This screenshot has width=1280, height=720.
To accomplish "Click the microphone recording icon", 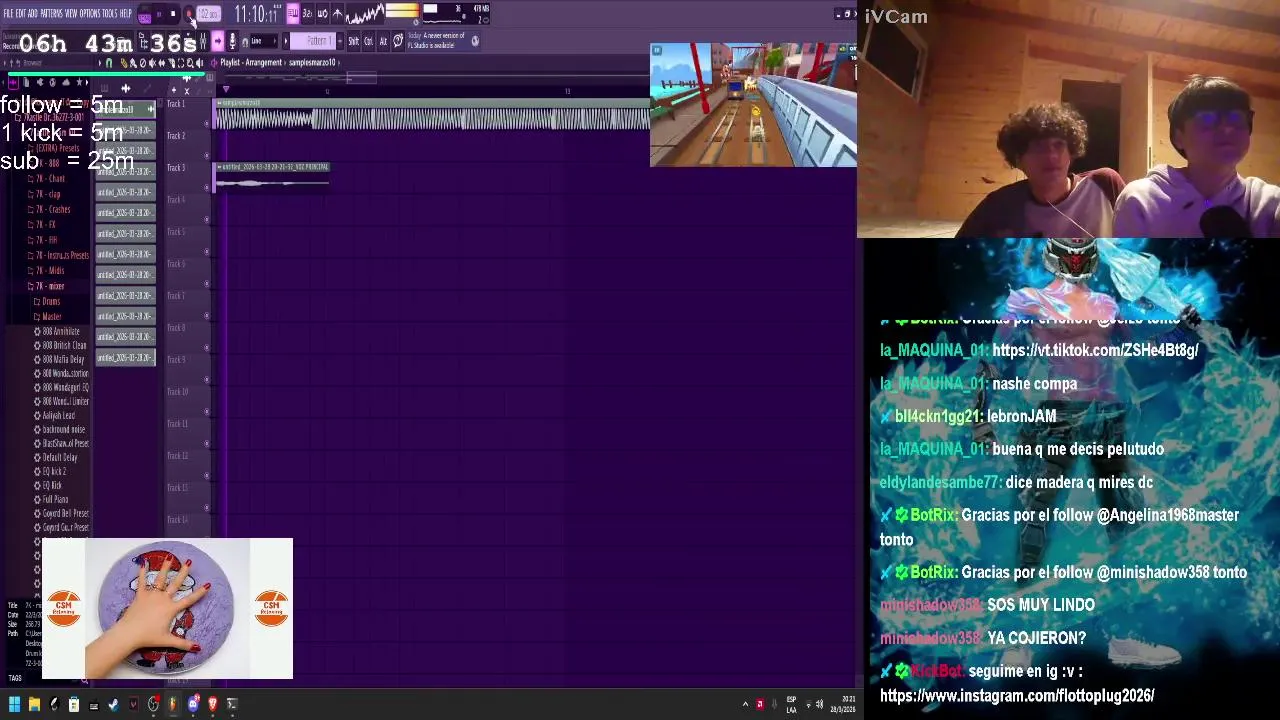I will (232, 40).
